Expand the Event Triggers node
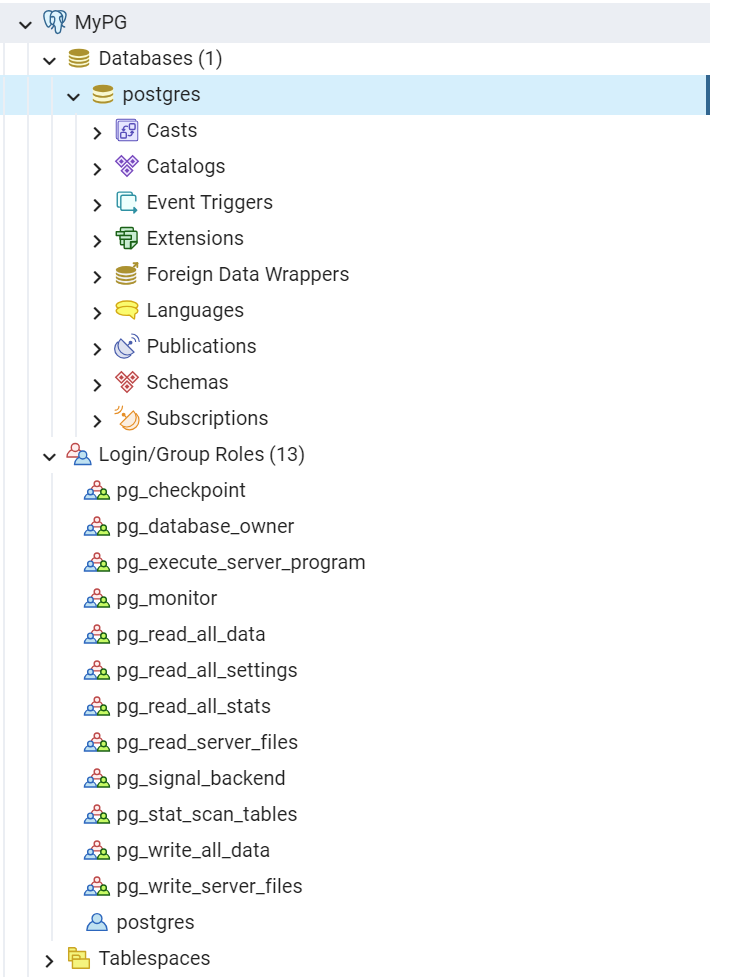Screen dimensions: 732x977 tap(97, 205)
